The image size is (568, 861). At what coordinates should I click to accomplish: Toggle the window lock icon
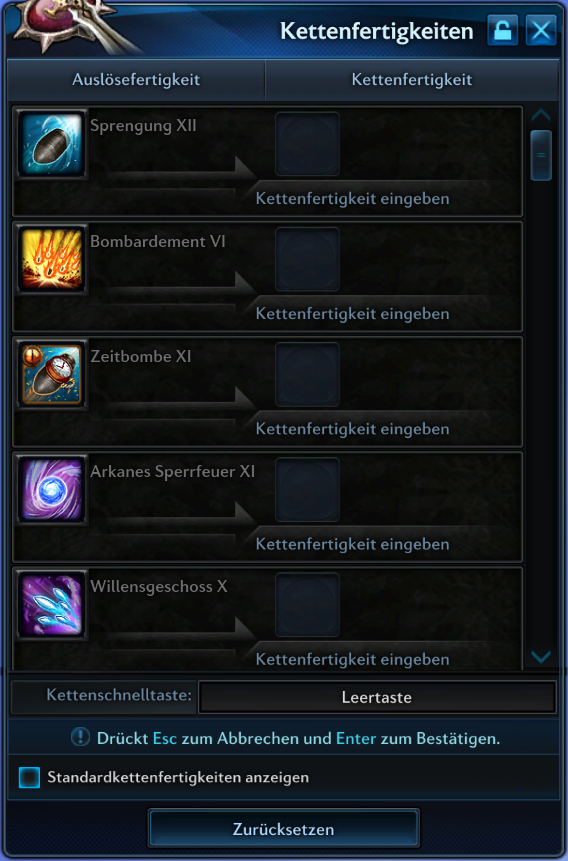pos(503,30)
